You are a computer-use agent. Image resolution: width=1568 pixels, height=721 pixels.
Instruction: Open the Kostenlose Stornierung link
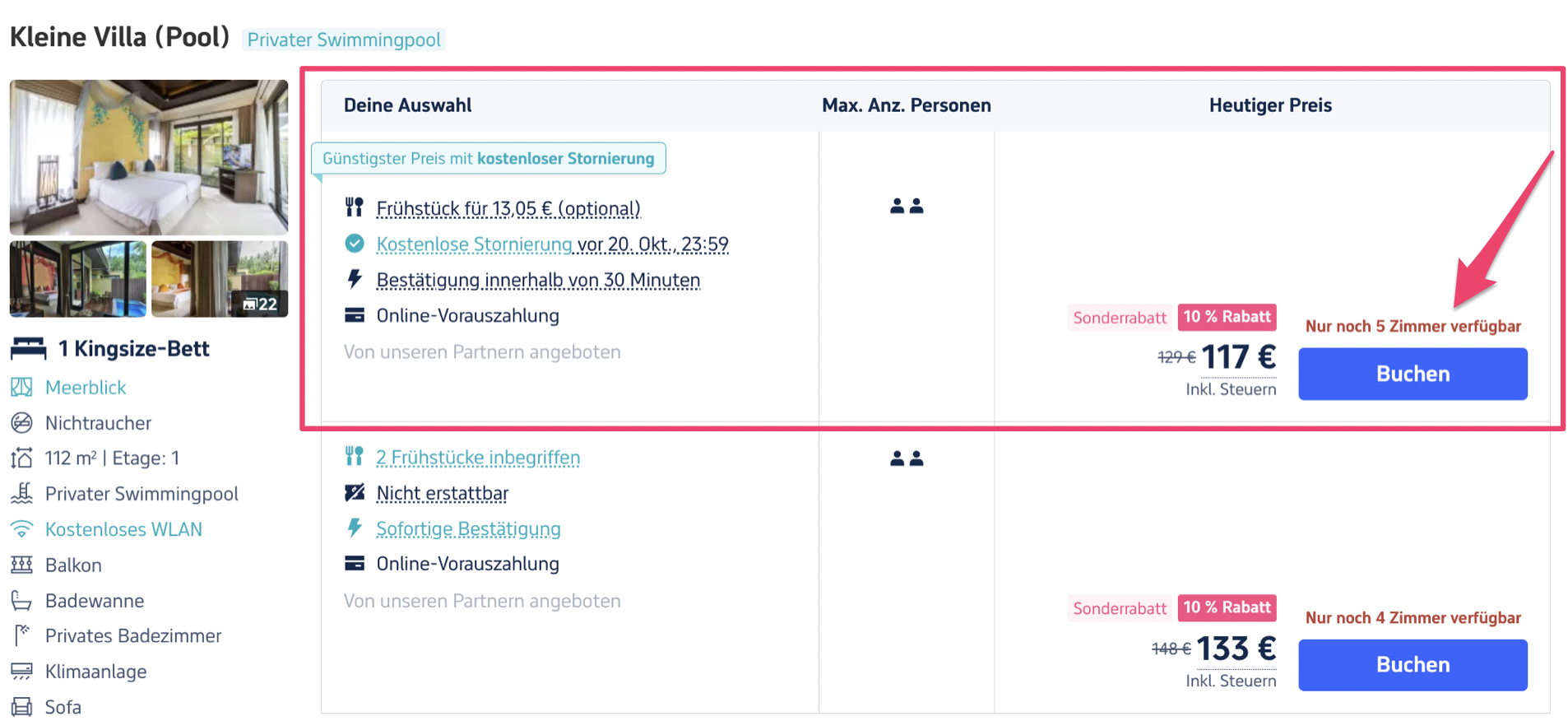click(x=474, y=244)
